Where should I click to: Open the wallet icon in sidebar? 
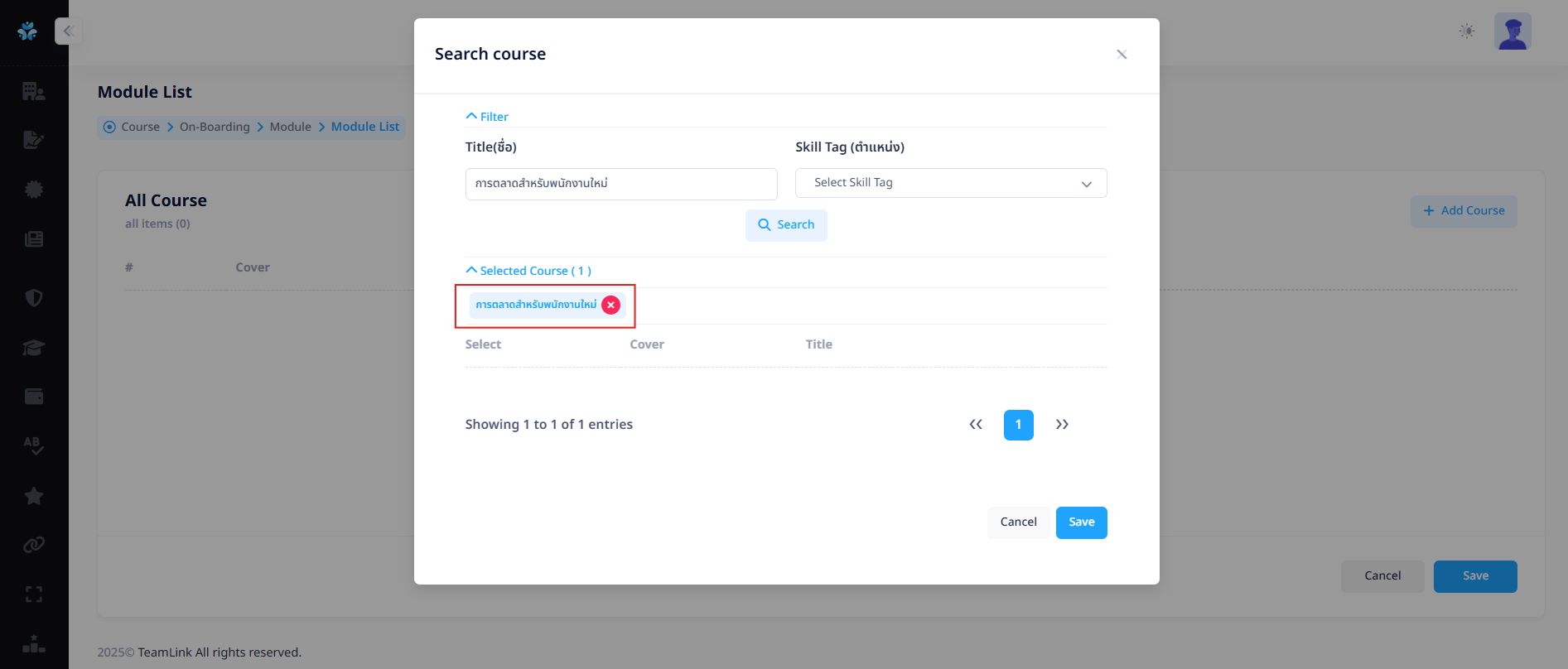[x=34, y=397]
